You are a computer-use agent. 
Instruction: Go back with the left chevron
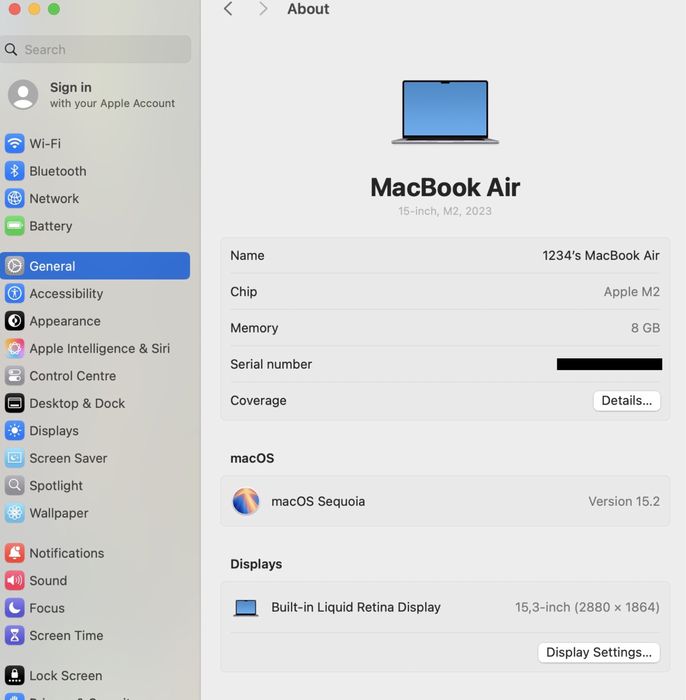[228, 9]
